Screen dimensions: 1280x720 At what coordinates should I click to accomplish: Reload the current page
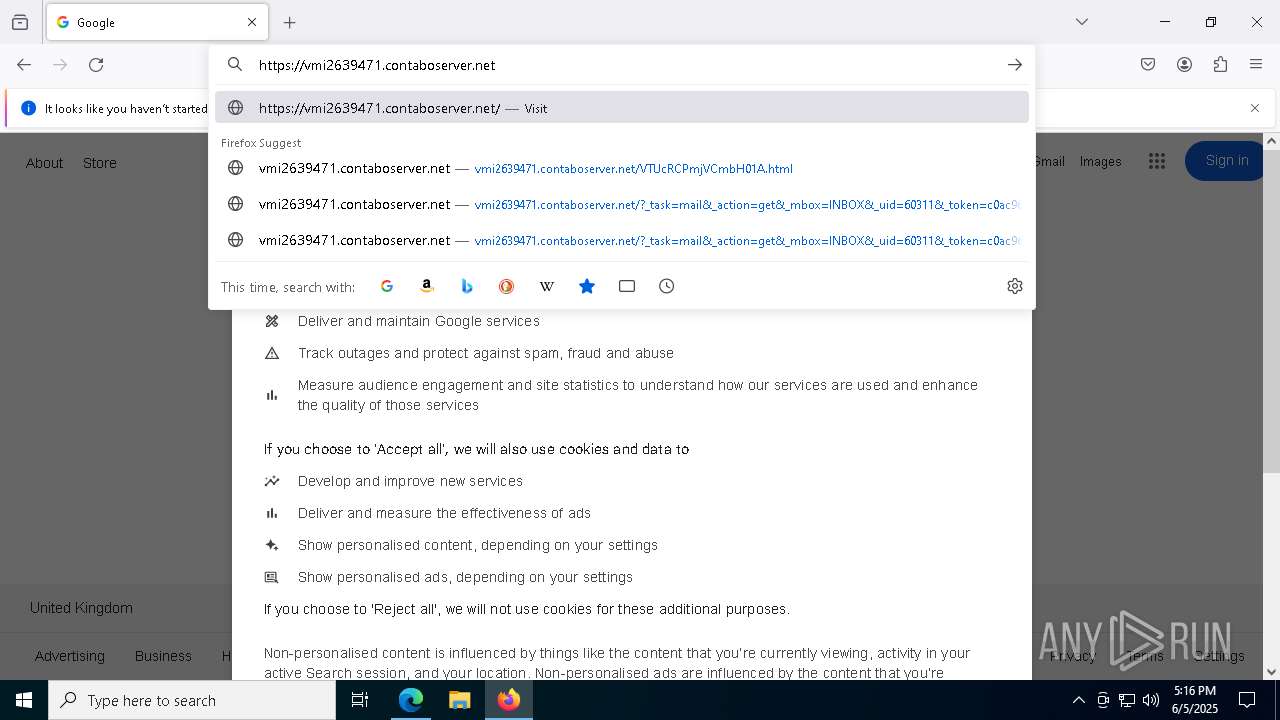pyautogui.click(x=96, y=65)
